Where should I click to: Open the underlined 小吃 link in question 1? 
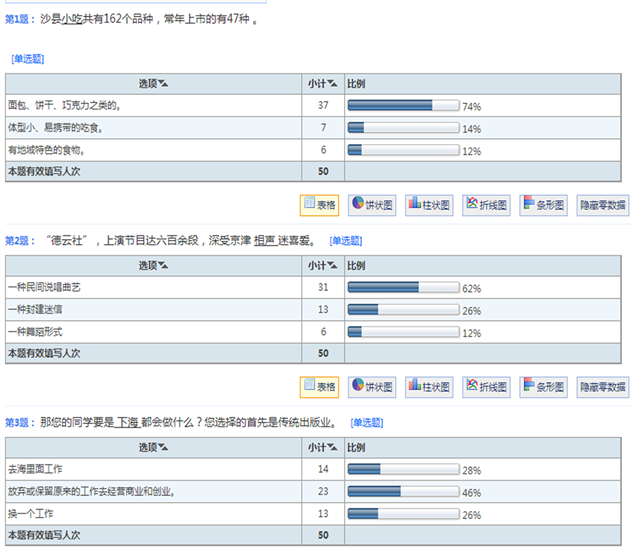[x=71, y=19]
